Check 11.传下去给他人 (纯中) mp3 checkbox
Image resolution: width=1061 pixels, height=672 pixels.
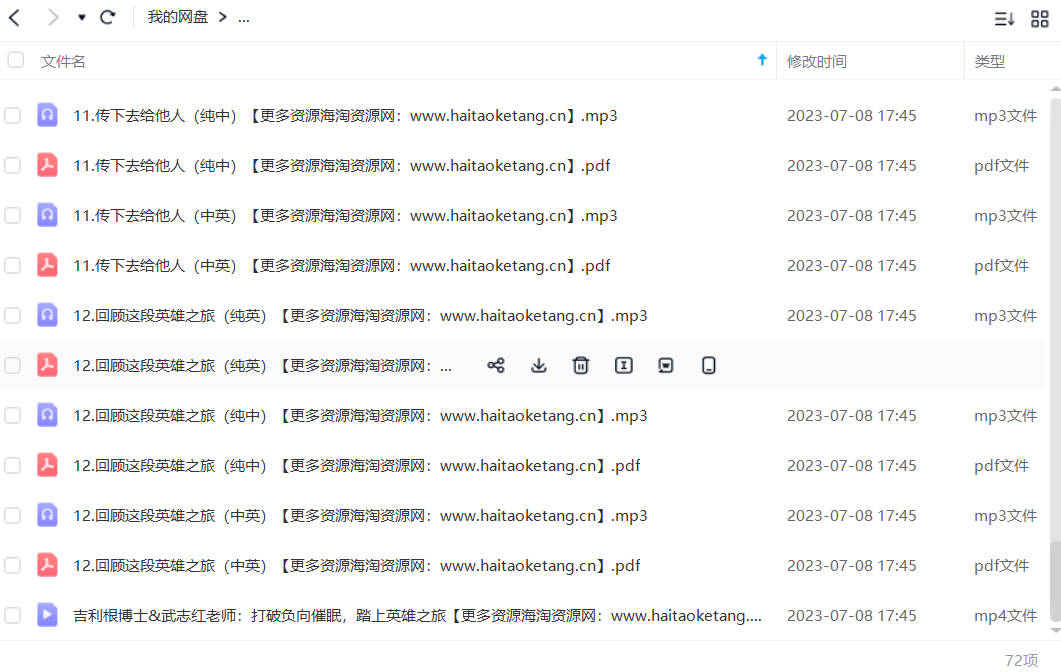point(12,115)
